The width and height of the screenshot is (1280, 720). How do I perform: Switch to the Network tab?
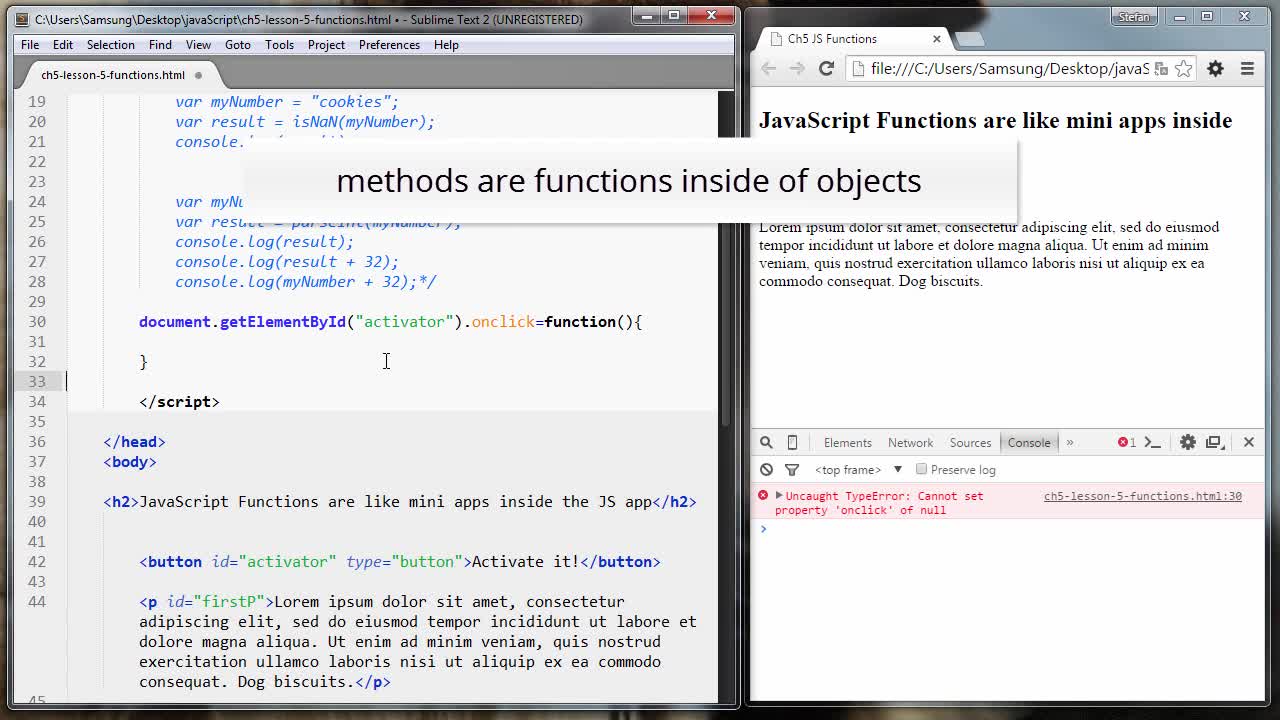click(910, 442)
